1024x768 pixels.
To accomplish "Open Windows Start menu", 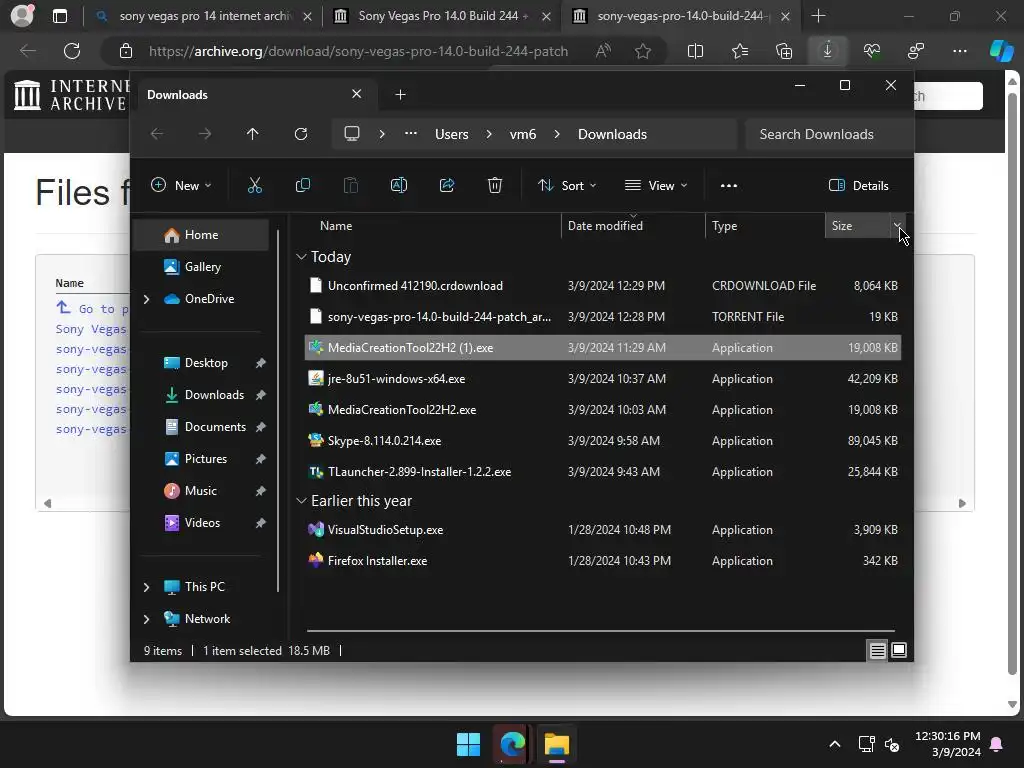I will (468, 744).
